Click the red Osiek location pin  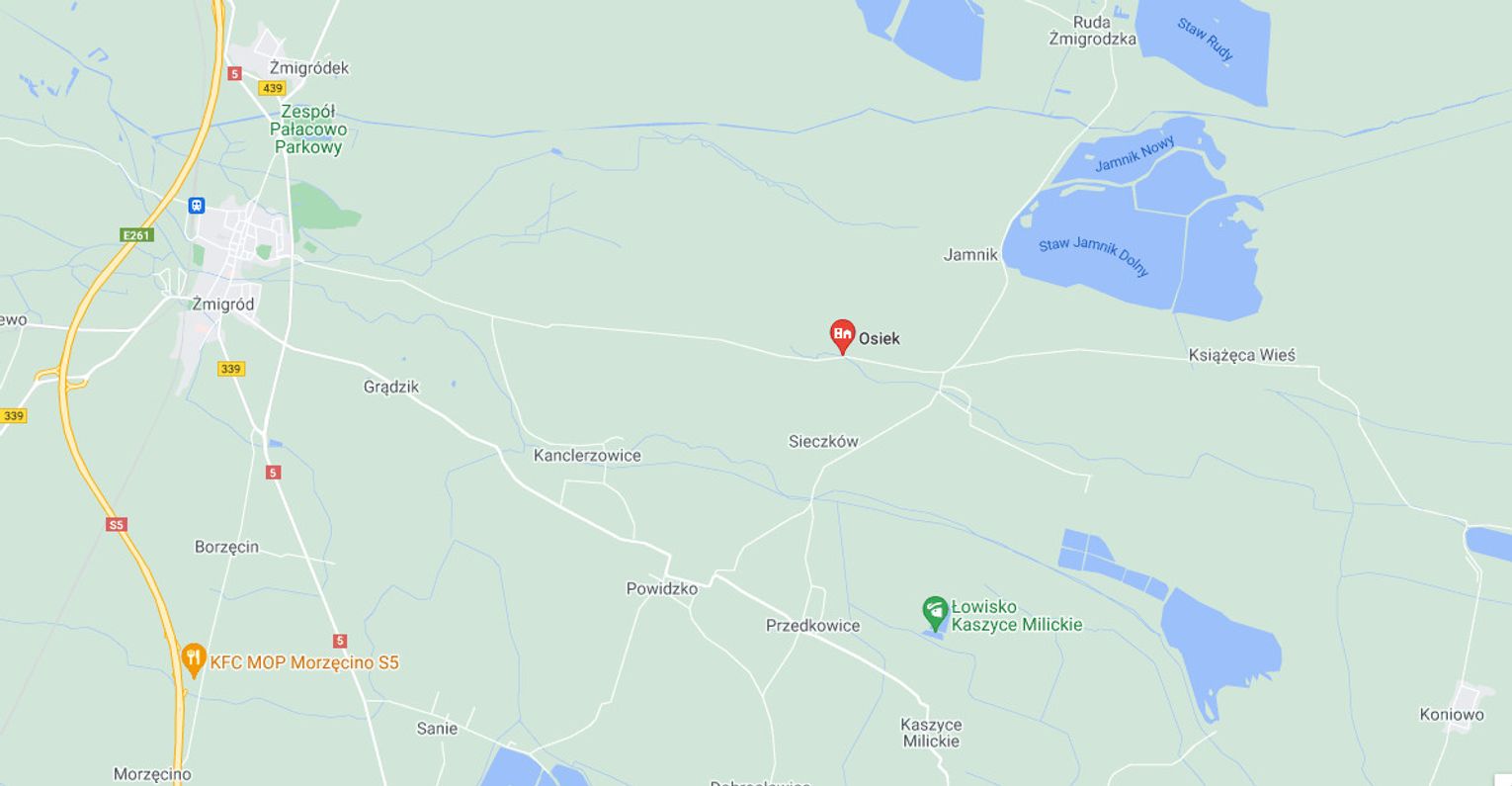842,336
